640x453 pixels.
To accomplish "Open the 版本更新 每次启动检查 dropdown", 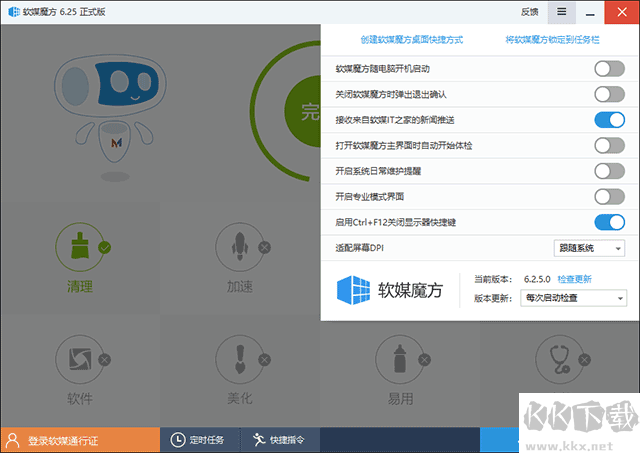I will (x=573, y=298).
